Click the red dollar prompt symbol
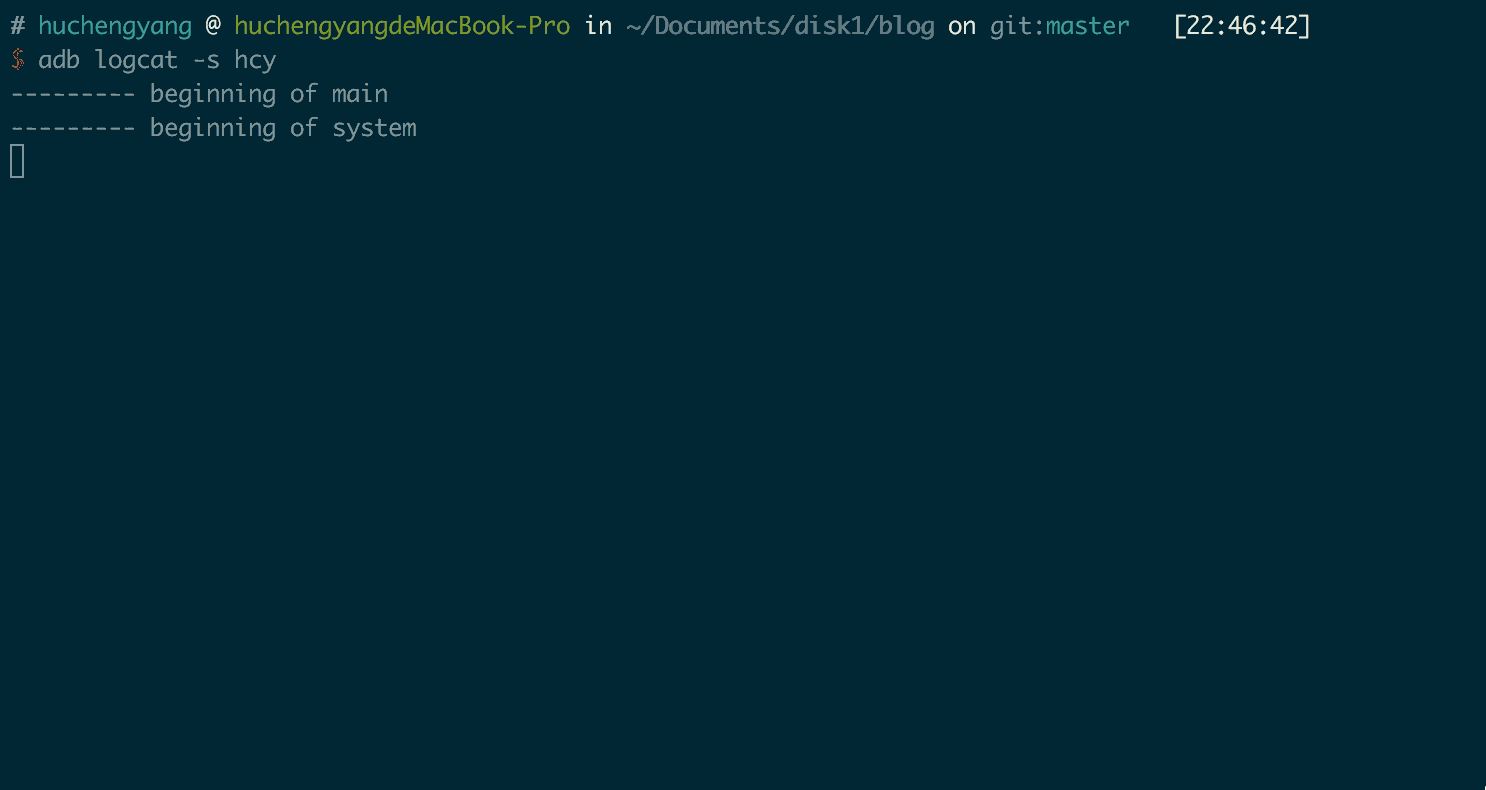This screenshot has width=1486, height=790. pyautogui.click(x=17, y=60)
